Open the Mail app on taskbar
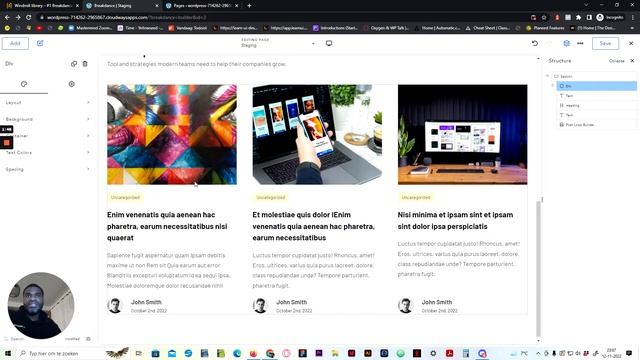 coord(172,353)
